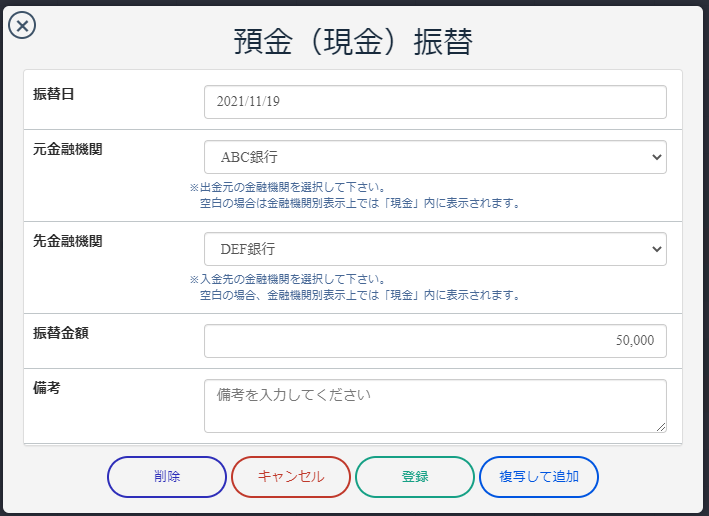Screen dimensions: 709x516
Task: Click inside the 備考 remarks text area
Action: point(435,406)
